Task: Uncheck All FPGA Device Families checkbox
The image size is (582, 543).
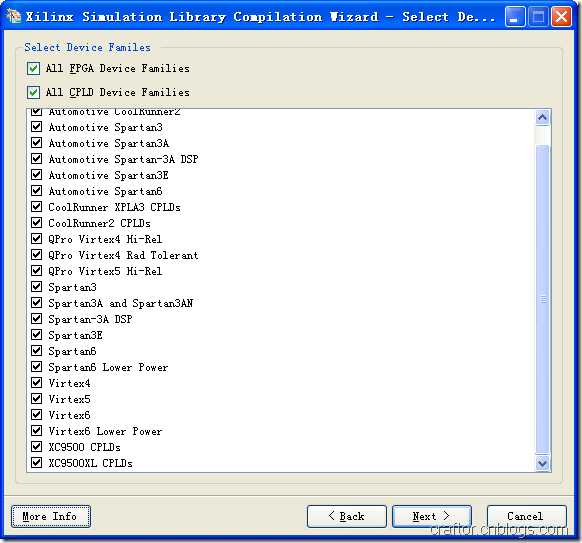Action: (33, 69)
